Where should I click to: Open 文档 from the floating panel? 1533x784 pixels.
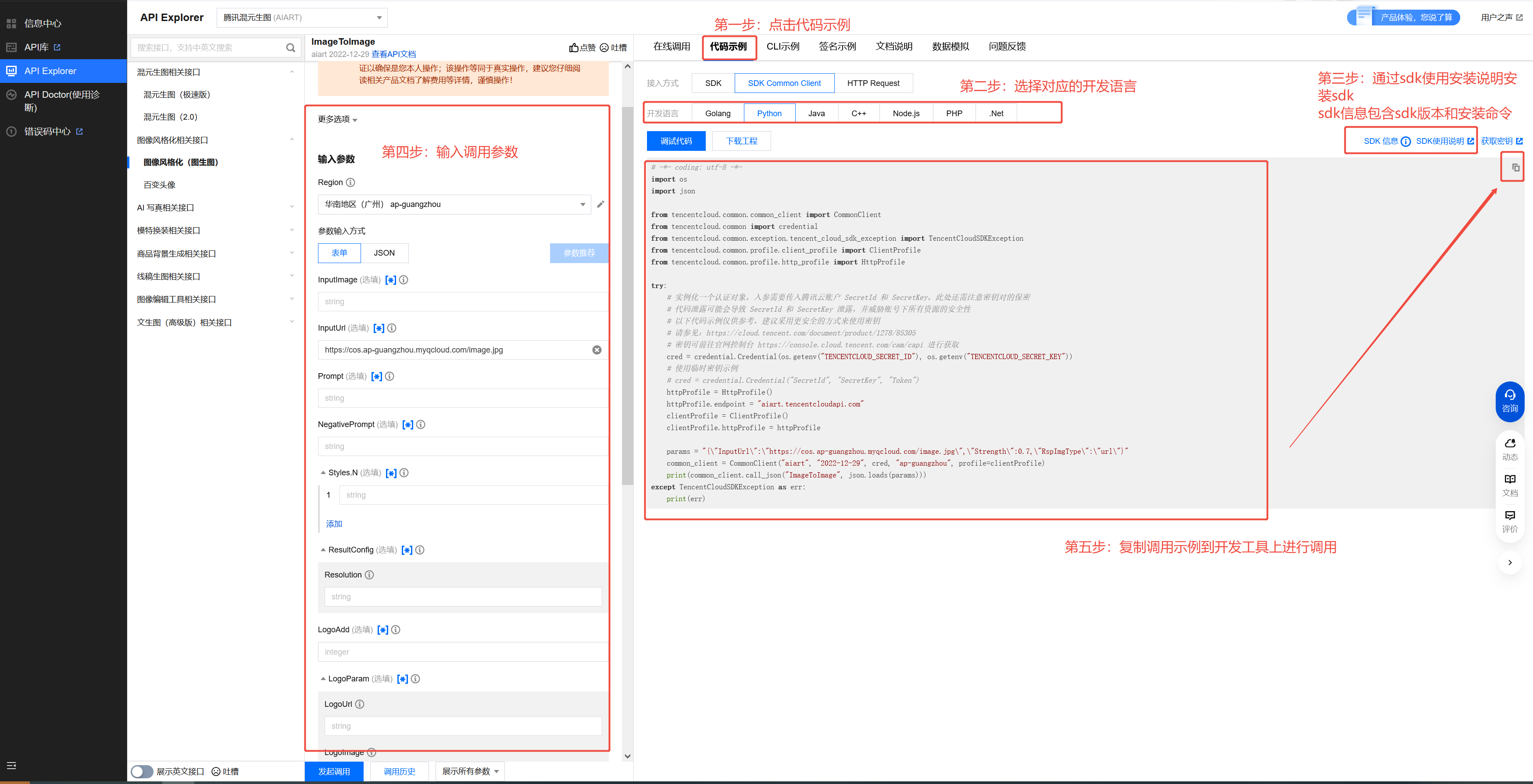(x=1510, y=485)
